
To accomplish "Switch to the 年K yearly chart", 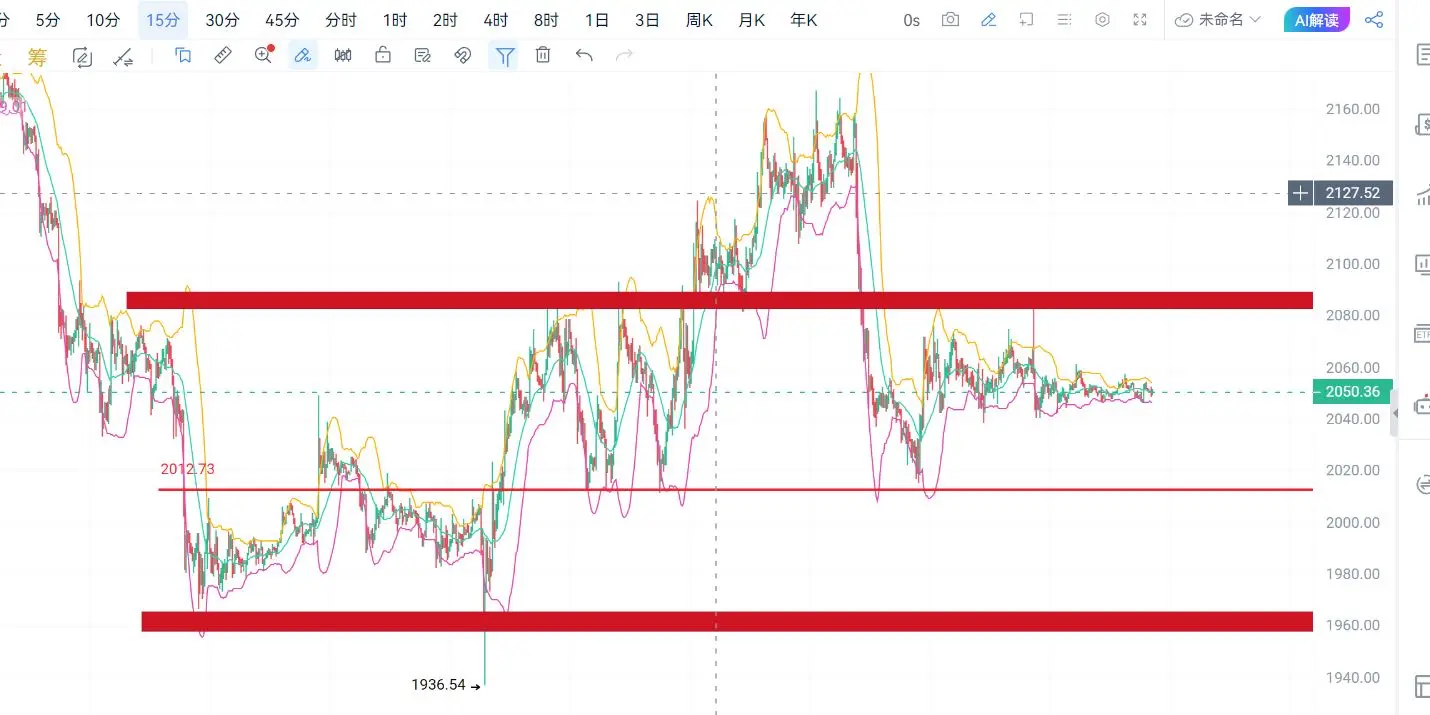I will pos(803,20).
